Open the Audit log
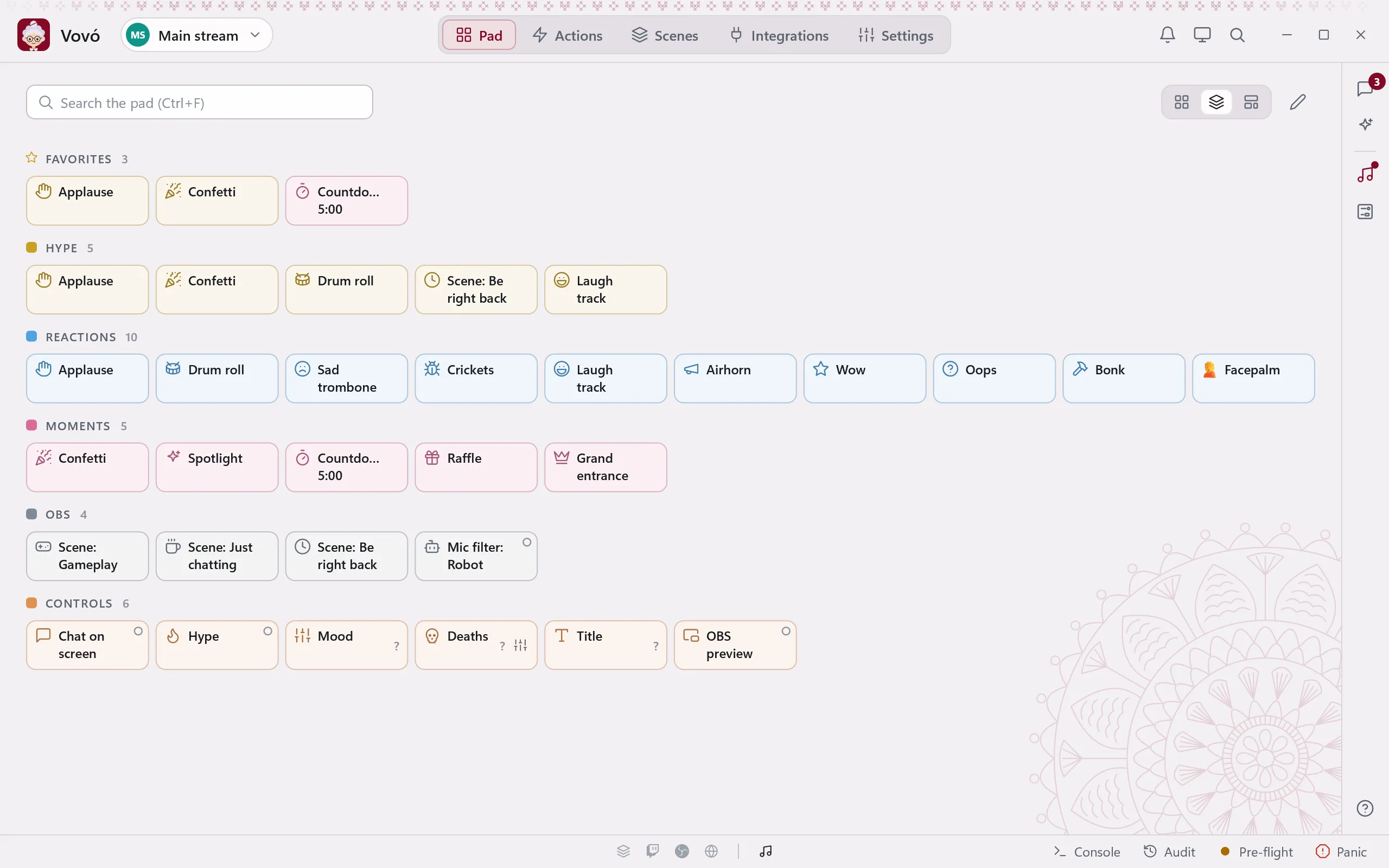This screenshot has height=868, width=1389. click(1169, 851)
